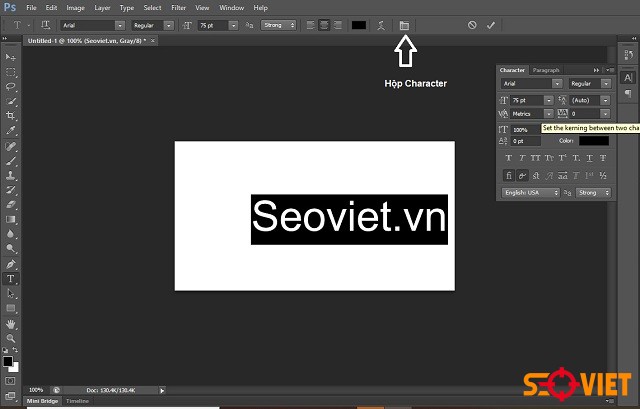Toggle Standard Ligatures (fi) button
The image size is (640, 409).
pos(509,176)
